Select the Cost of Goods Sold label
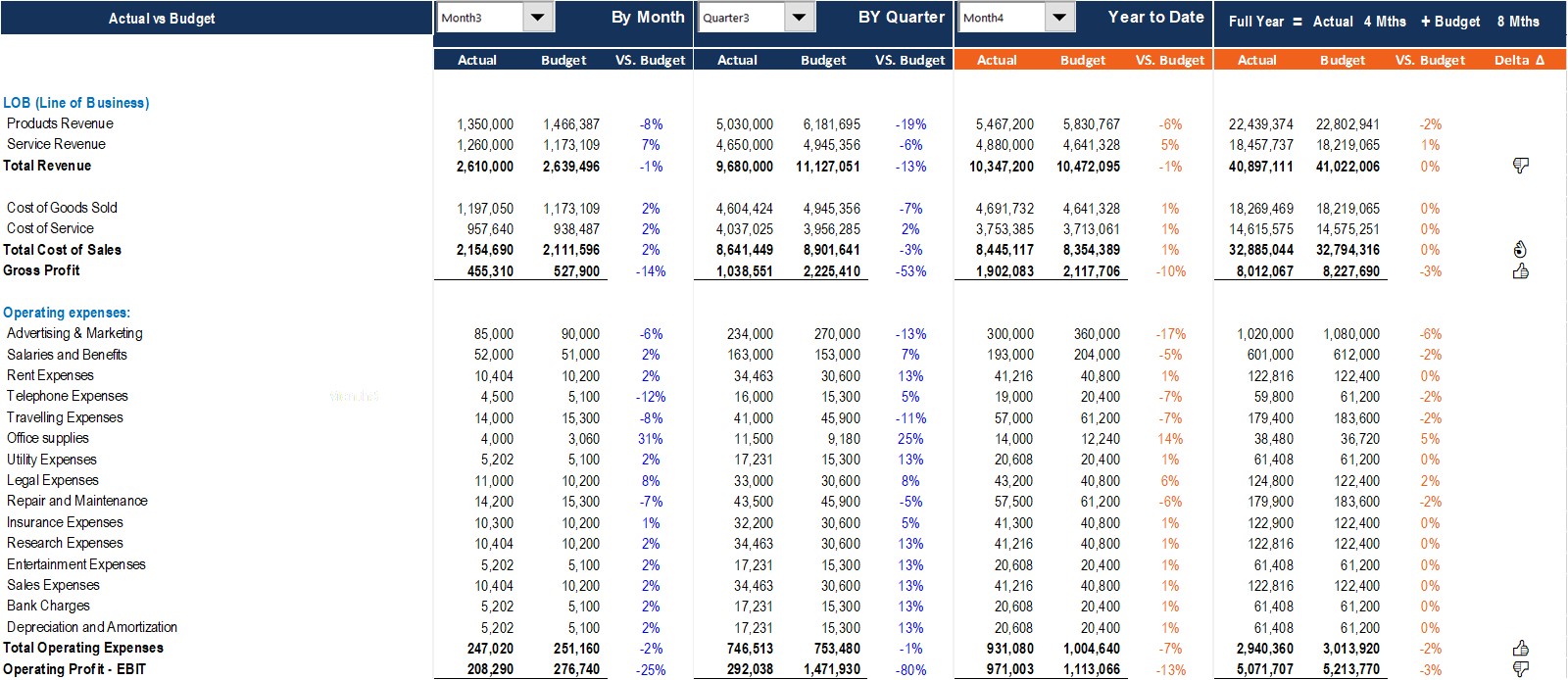Viewport: 1568px width, 680px height. [x=62, y=208]
